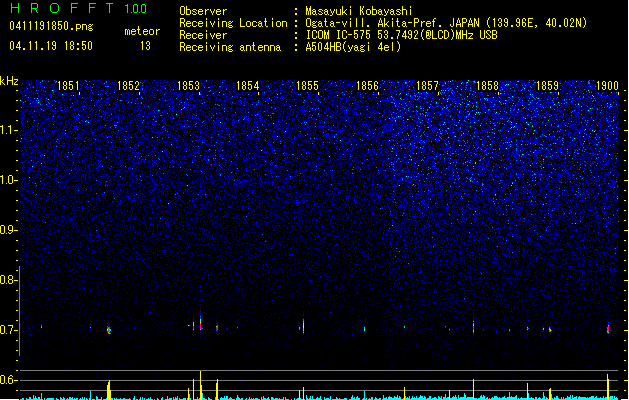Click the 0.8 kHz axis label
629x400 pixels.
(x=8, y=280)
